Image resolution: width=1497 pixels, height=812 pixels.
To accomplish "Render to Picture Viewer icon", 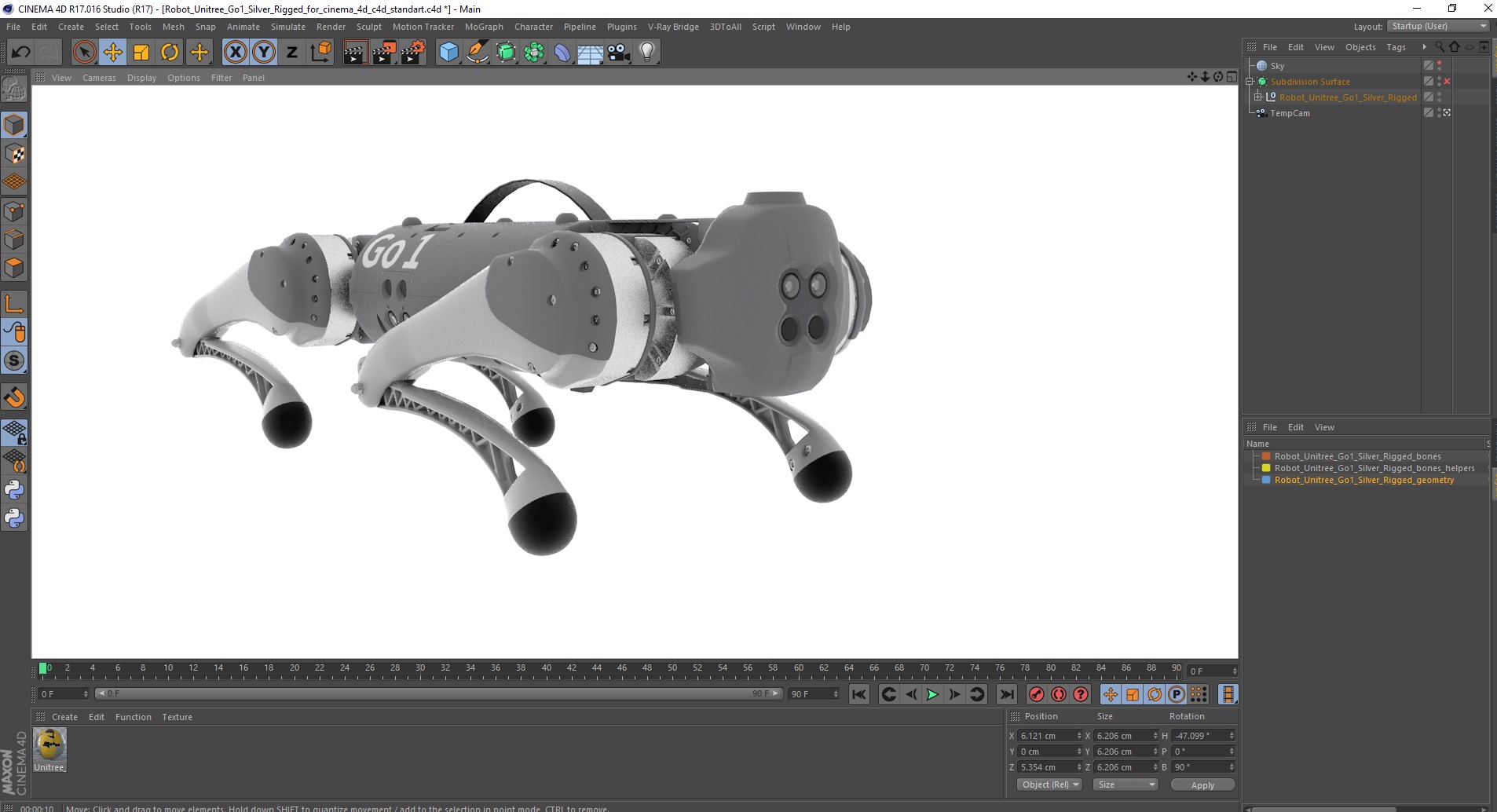I will pos(384,53).
